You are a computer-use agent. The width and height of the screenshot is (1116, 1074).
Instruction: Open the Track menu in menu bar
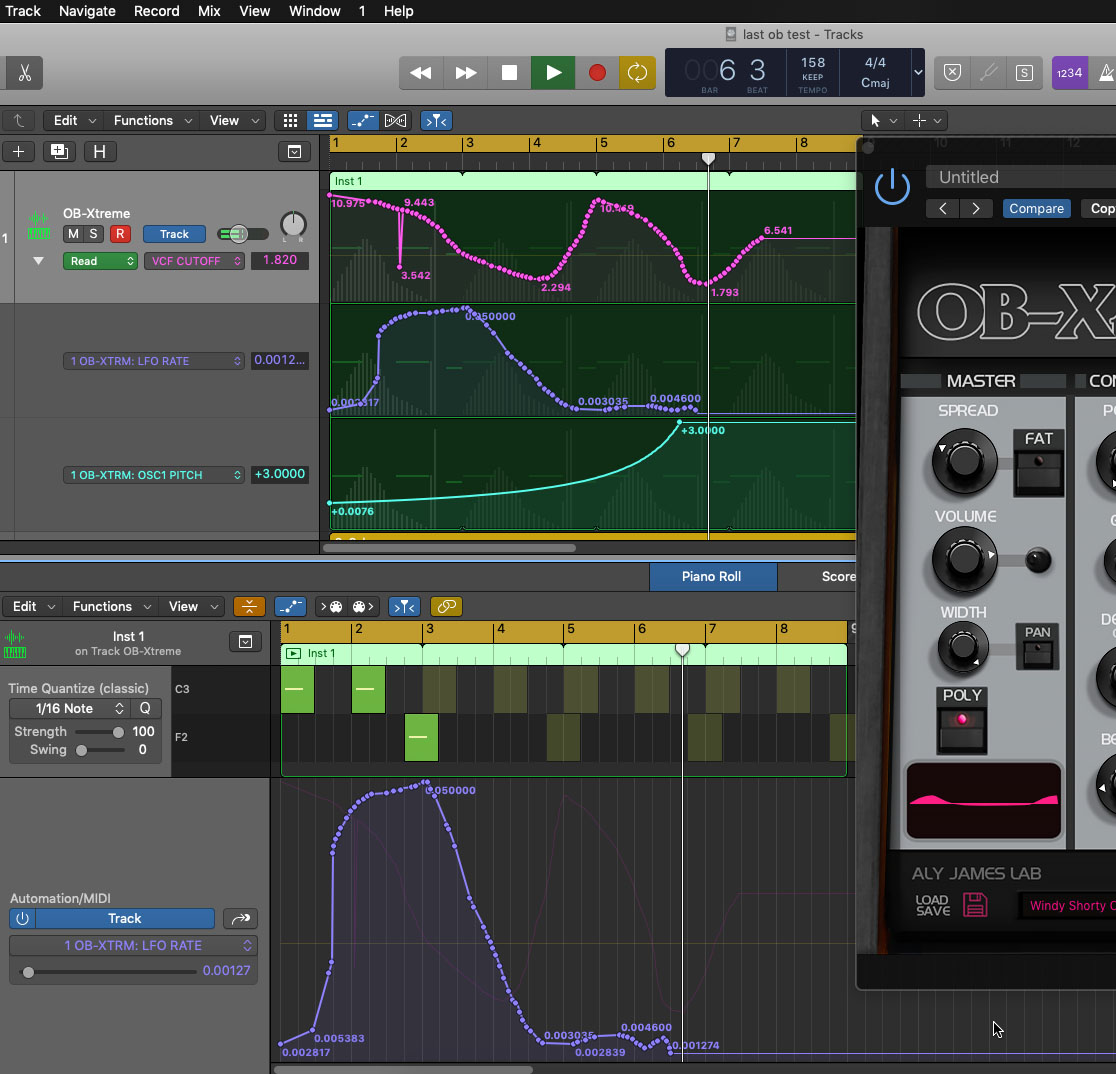[23, 11]
